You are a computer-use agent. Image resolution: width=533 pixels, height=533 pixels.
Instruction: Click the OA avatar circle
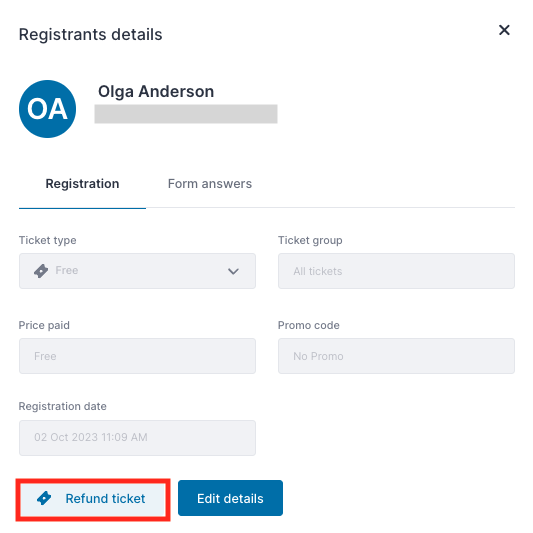[x=47, y=109]
